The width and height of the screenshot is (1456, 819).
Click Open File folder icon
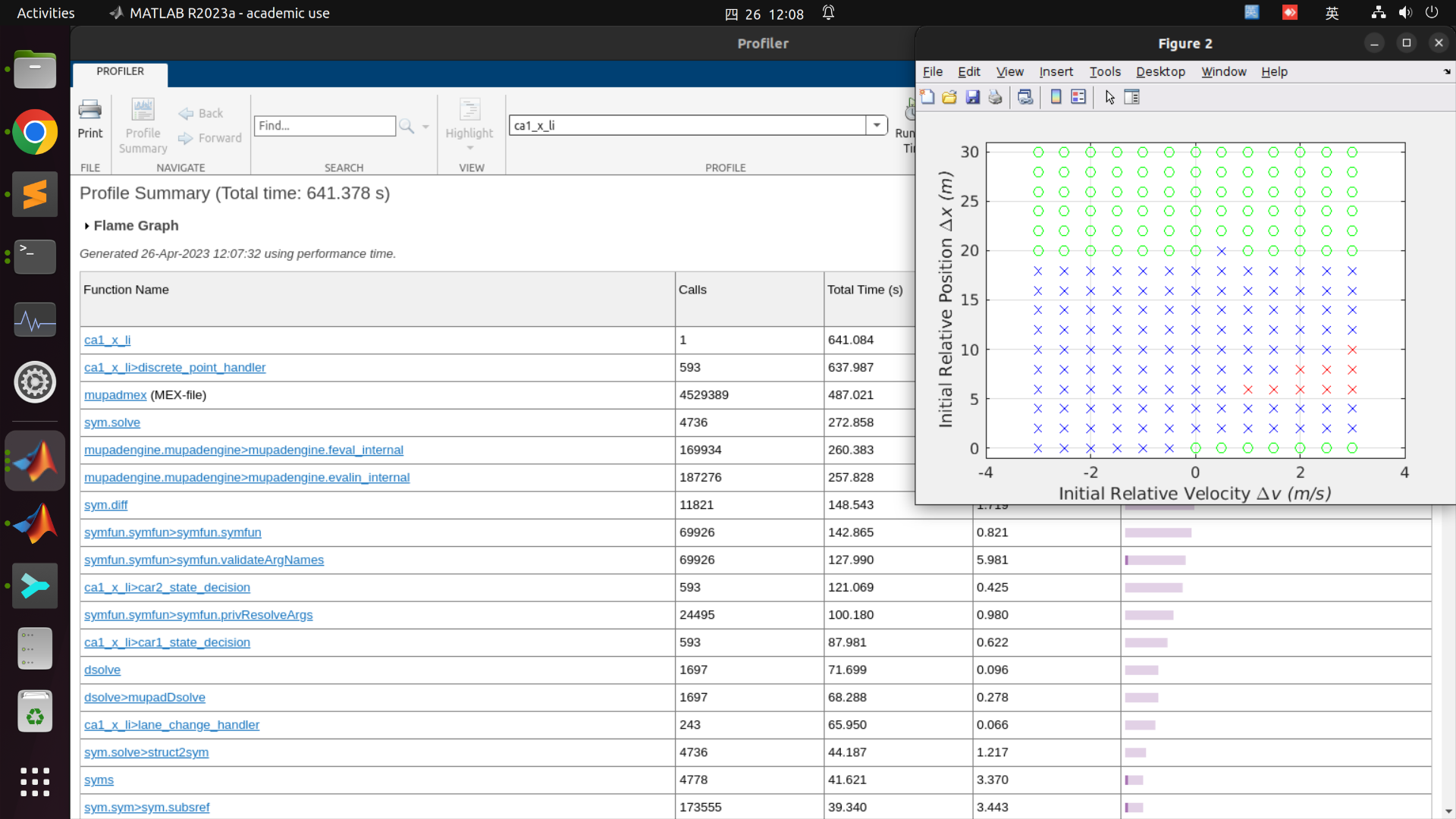click(x=949, y=97)
